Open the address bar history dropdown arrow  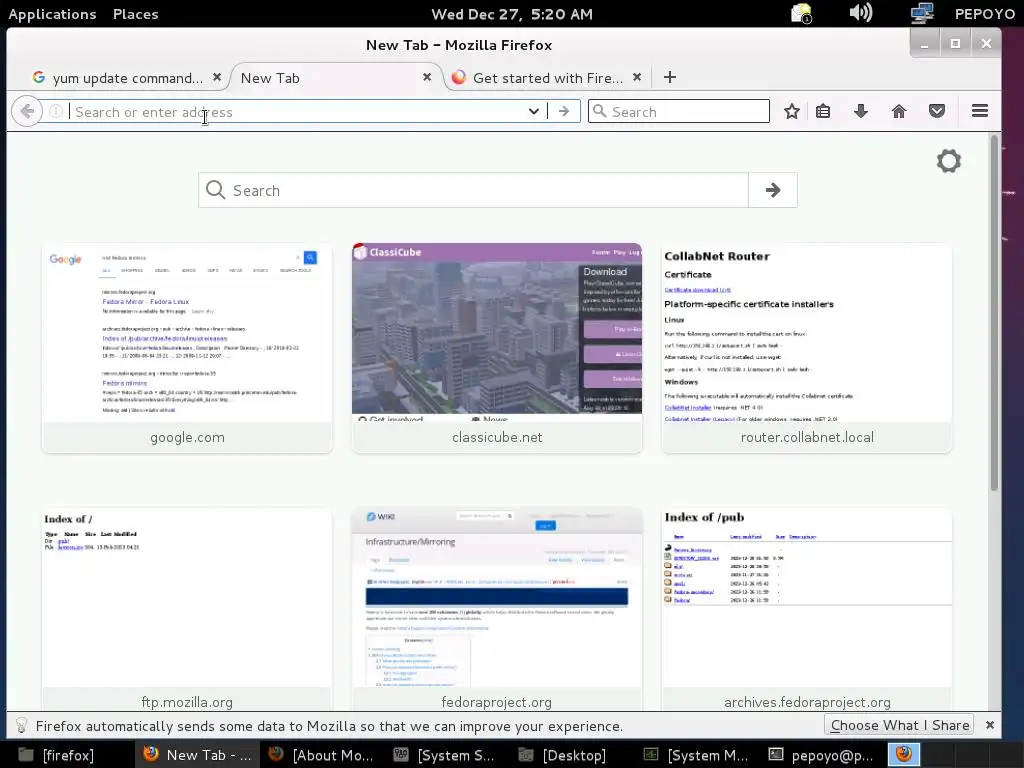click(534, 112)
